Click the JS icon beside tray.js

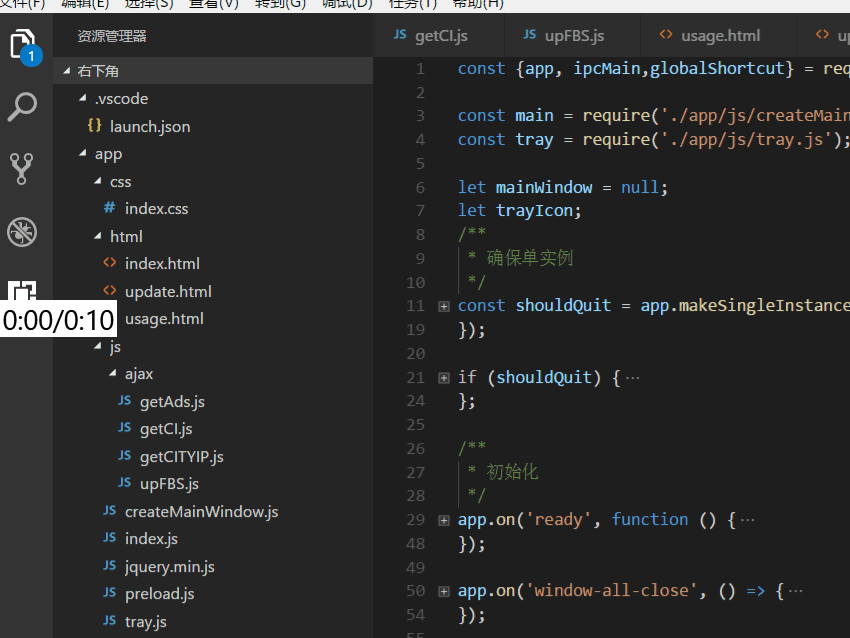110,620
